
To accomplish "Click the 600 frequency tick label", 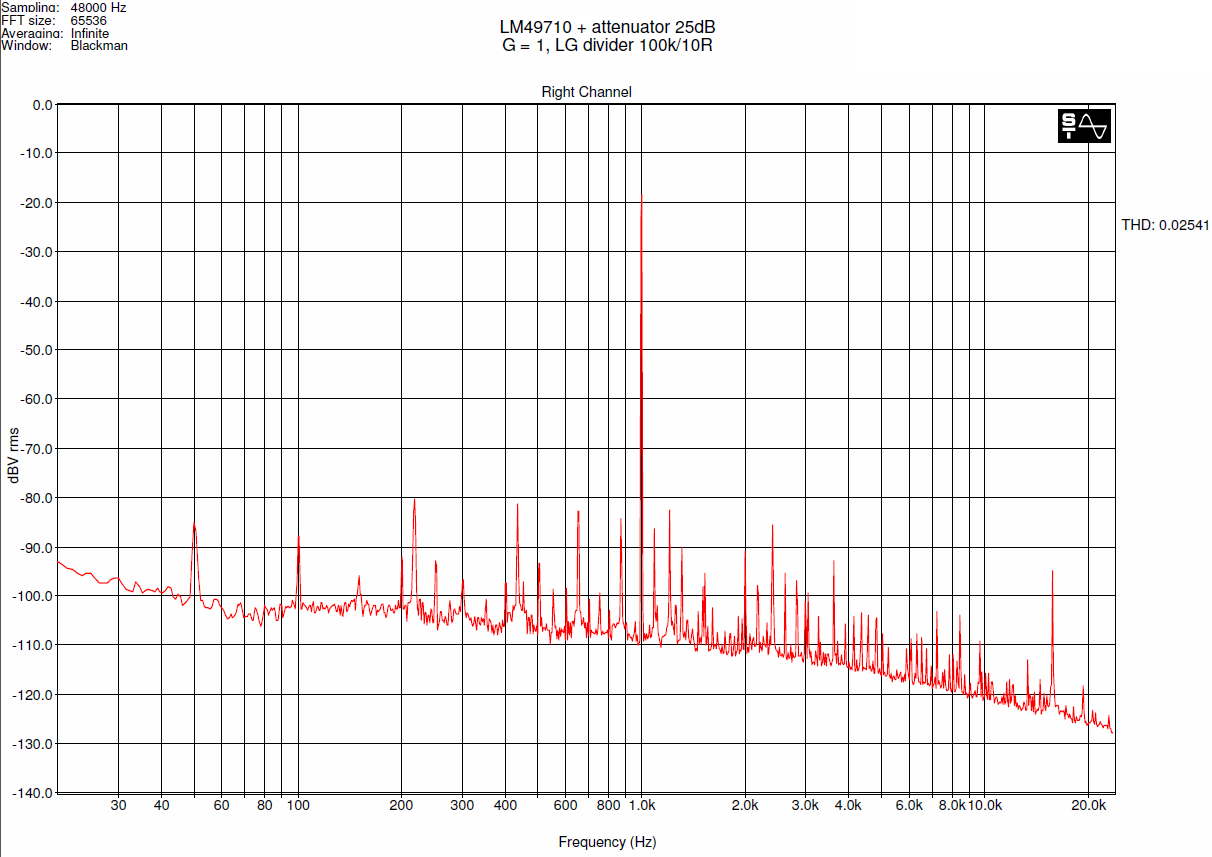I will click(x=565, y=805).
